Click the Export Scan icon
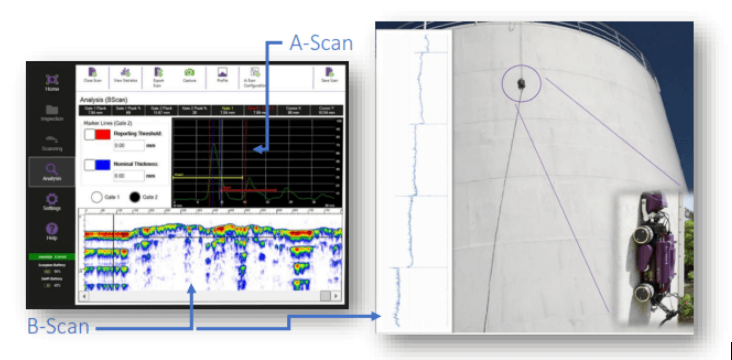 pyautogui.click(x=158, y=72)
